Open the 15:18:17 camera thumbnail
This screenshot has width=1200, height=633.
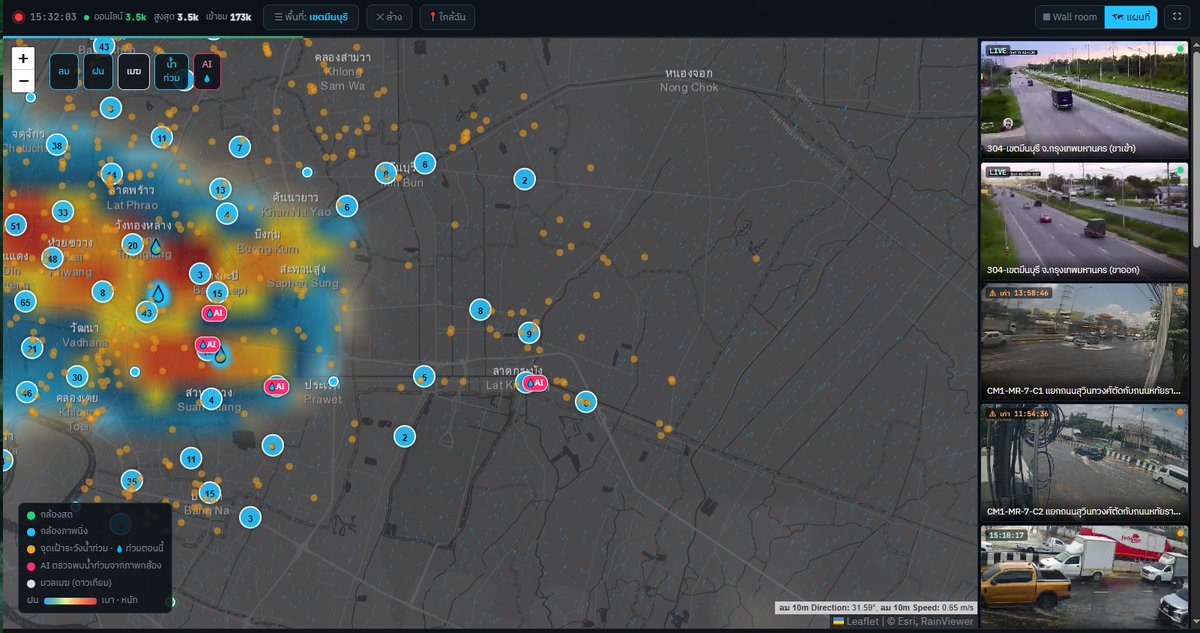pos(1084,579)
